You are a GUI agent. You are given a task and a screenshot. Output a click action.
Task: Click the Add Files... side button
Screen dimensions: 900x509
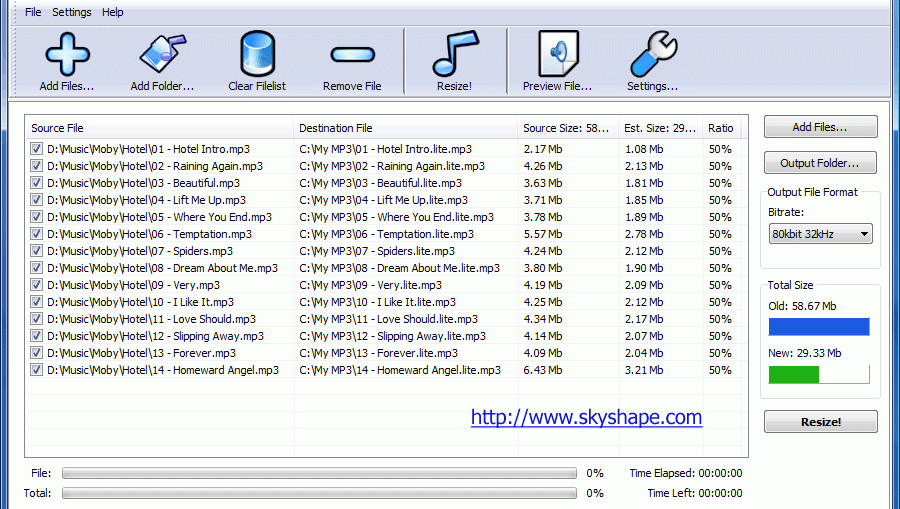click(x=820, y=127)
